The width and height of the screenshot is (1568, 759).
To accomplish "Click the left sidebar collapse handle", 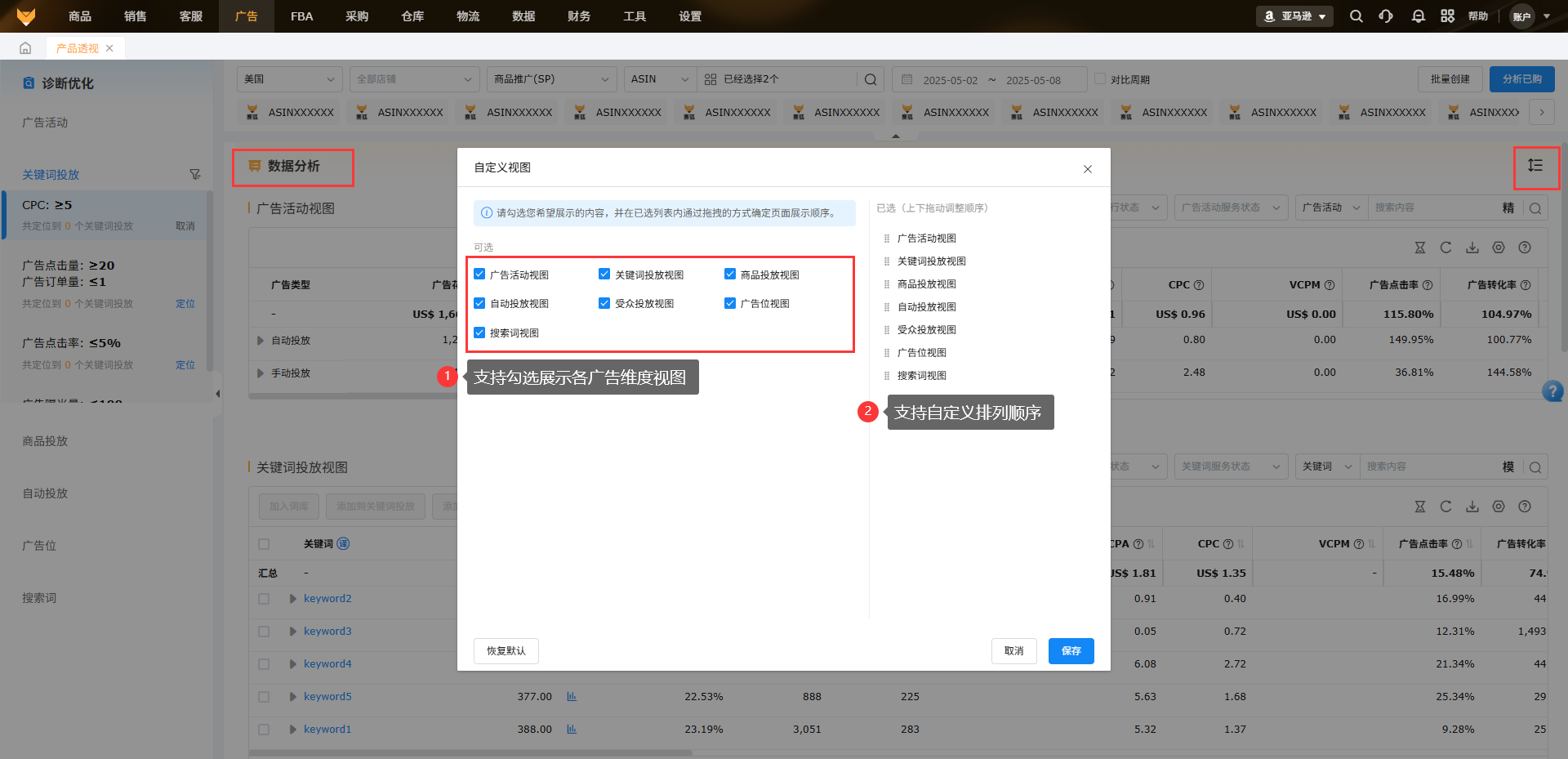I will coord(217,394).
